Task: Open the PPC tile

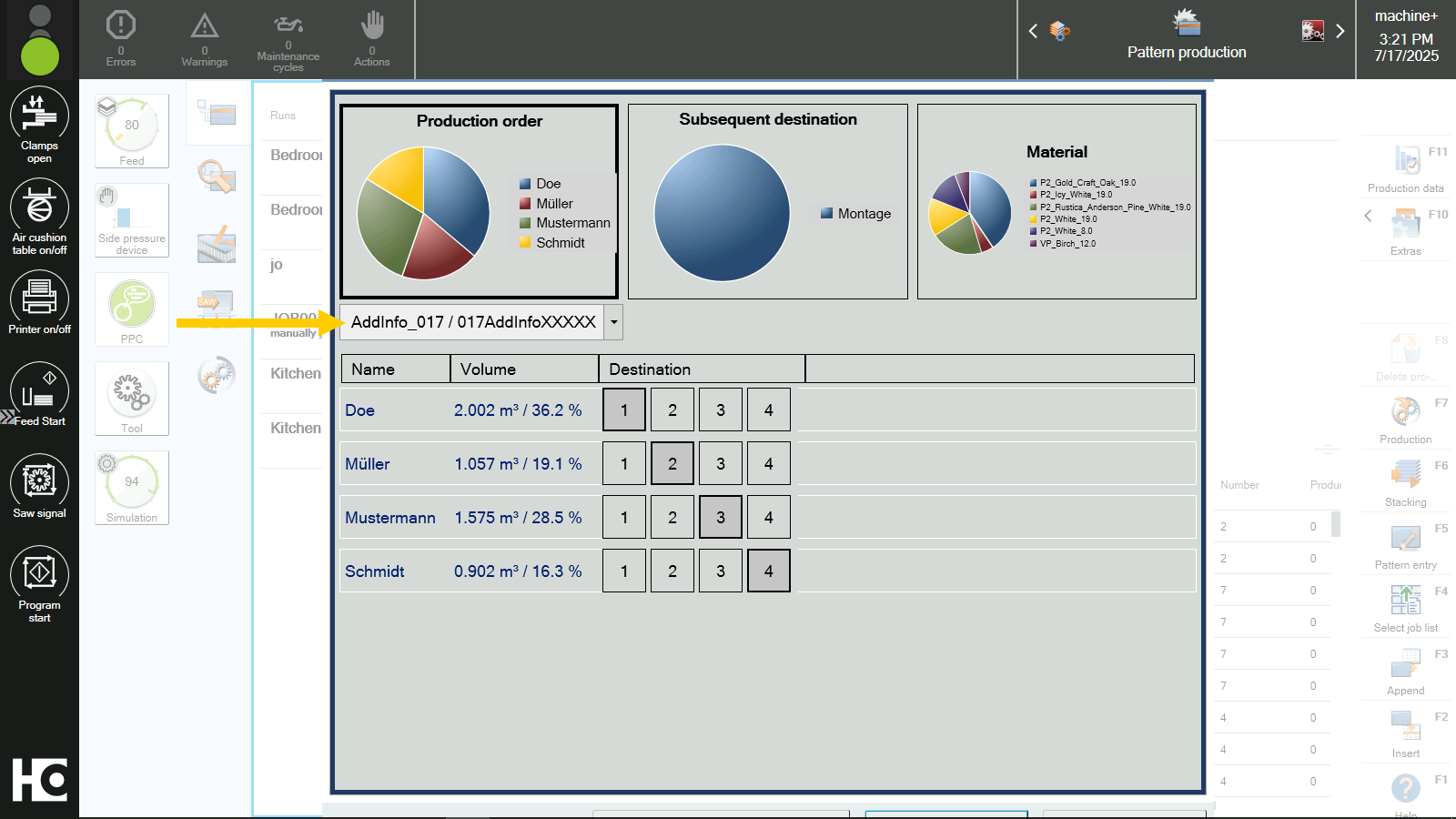Action: coord(132,309)
